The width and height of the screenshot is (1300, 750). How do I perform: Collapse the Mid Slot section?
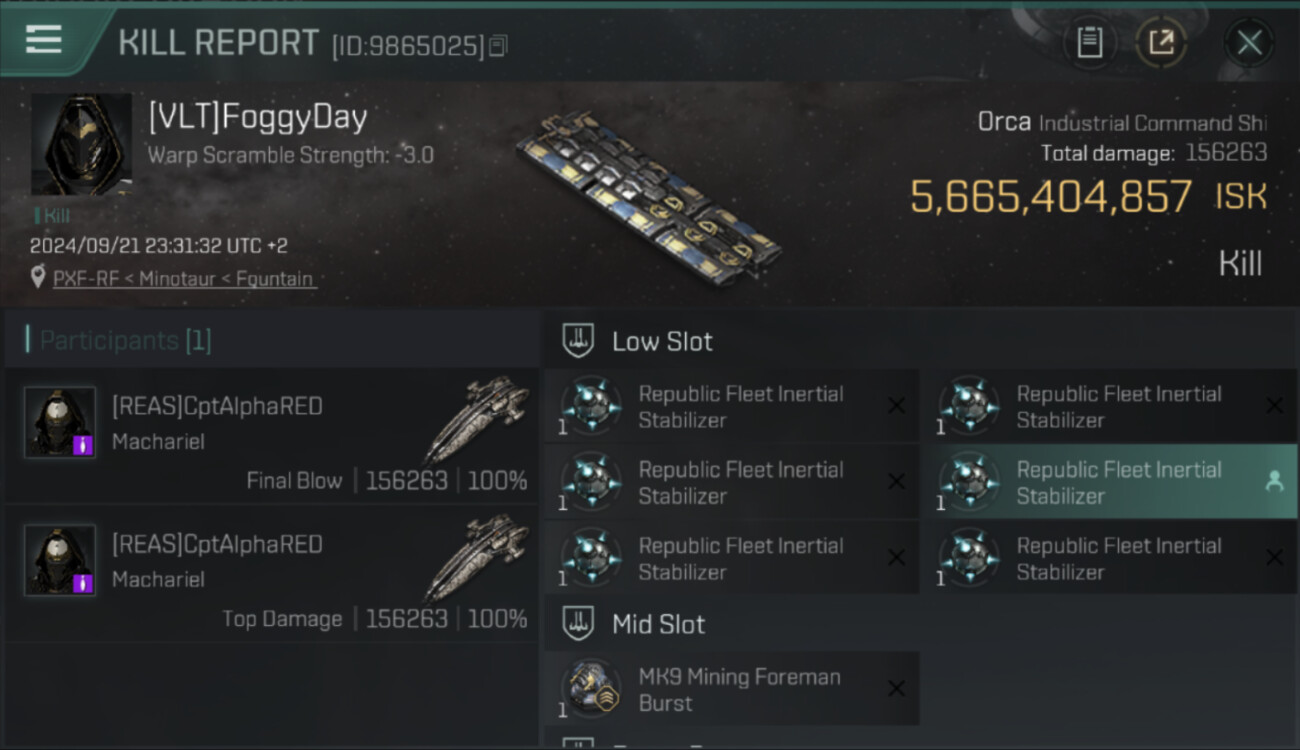point(579,625)
